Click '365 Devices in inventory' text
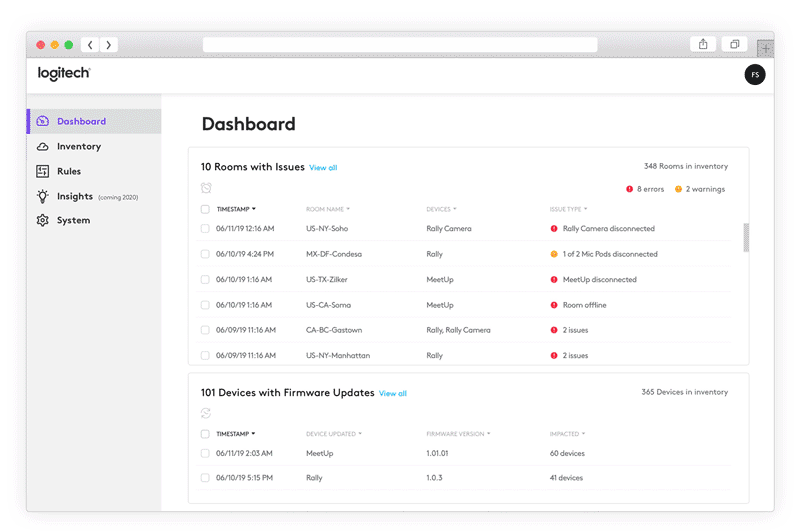Screen dimensions: 800x531 [x=685, y=392]
